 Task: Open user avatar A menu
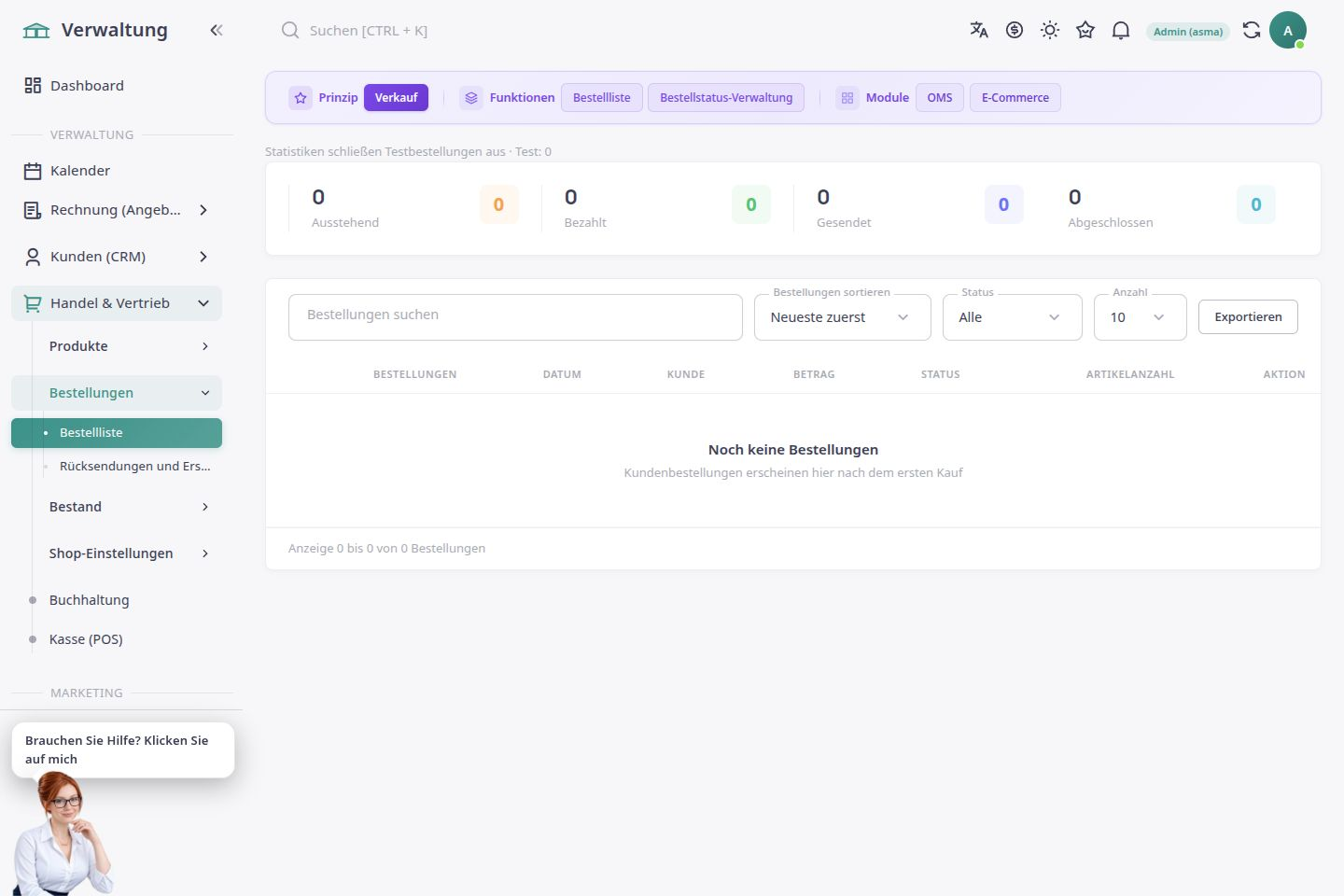[x=1288, y=30]
